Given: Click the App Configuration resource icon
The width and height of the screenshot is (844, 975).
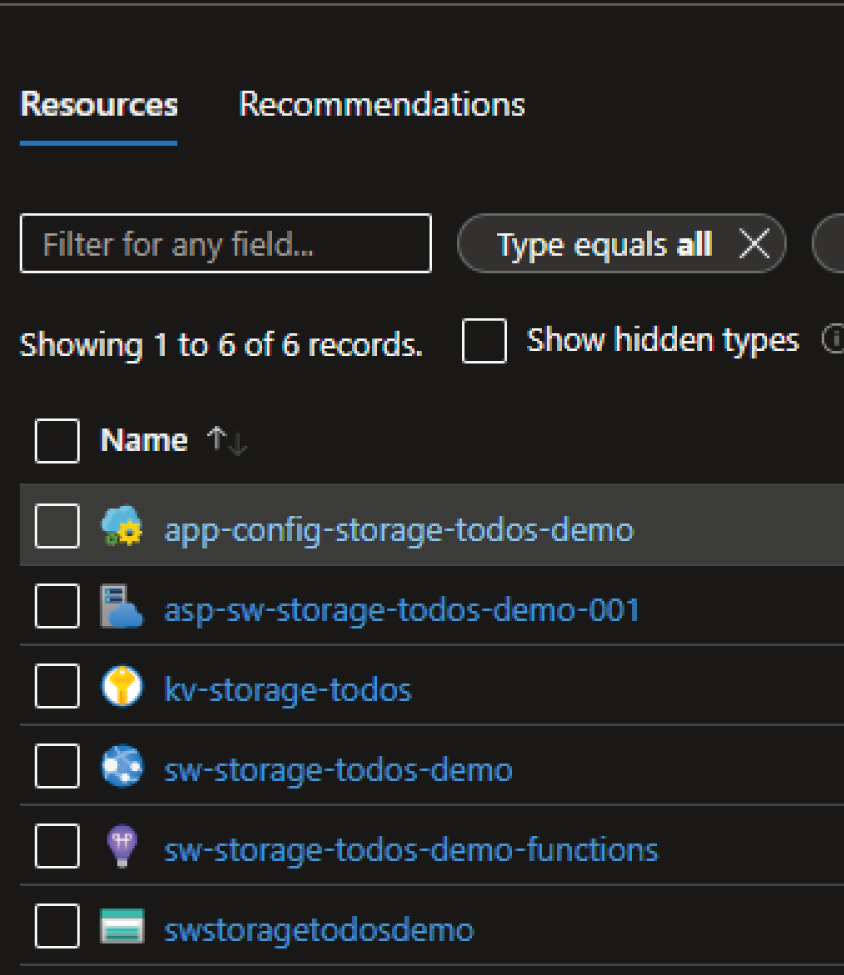Looking at the screenshot, I should (123, 527).
